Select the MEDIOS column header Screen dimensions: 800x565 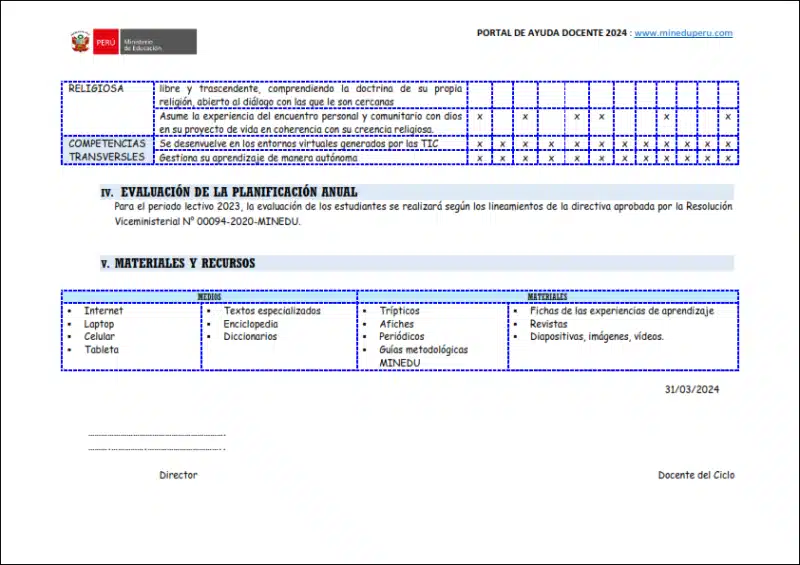point(209,297)
